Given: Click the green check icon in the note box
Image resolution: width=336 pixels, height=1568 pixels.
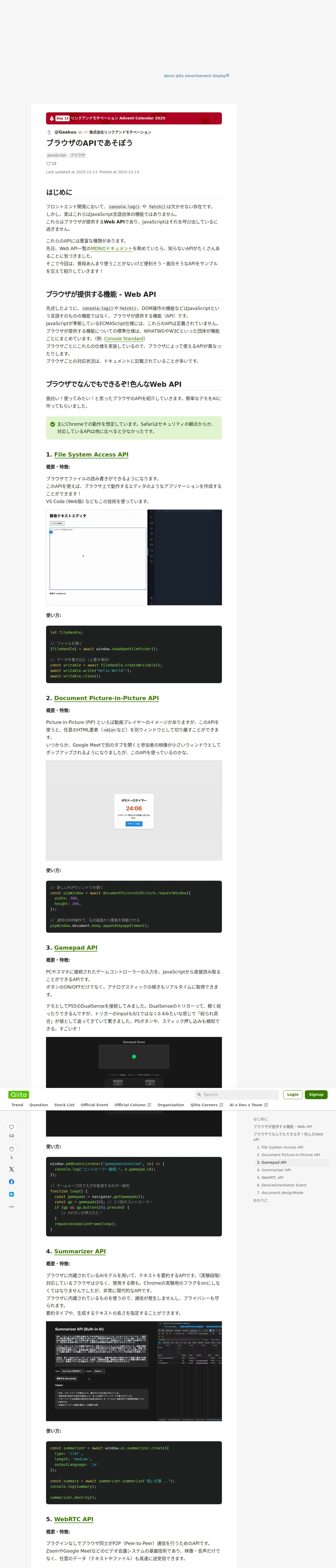Looking at the screenshot, I should [x=52, y=424].
